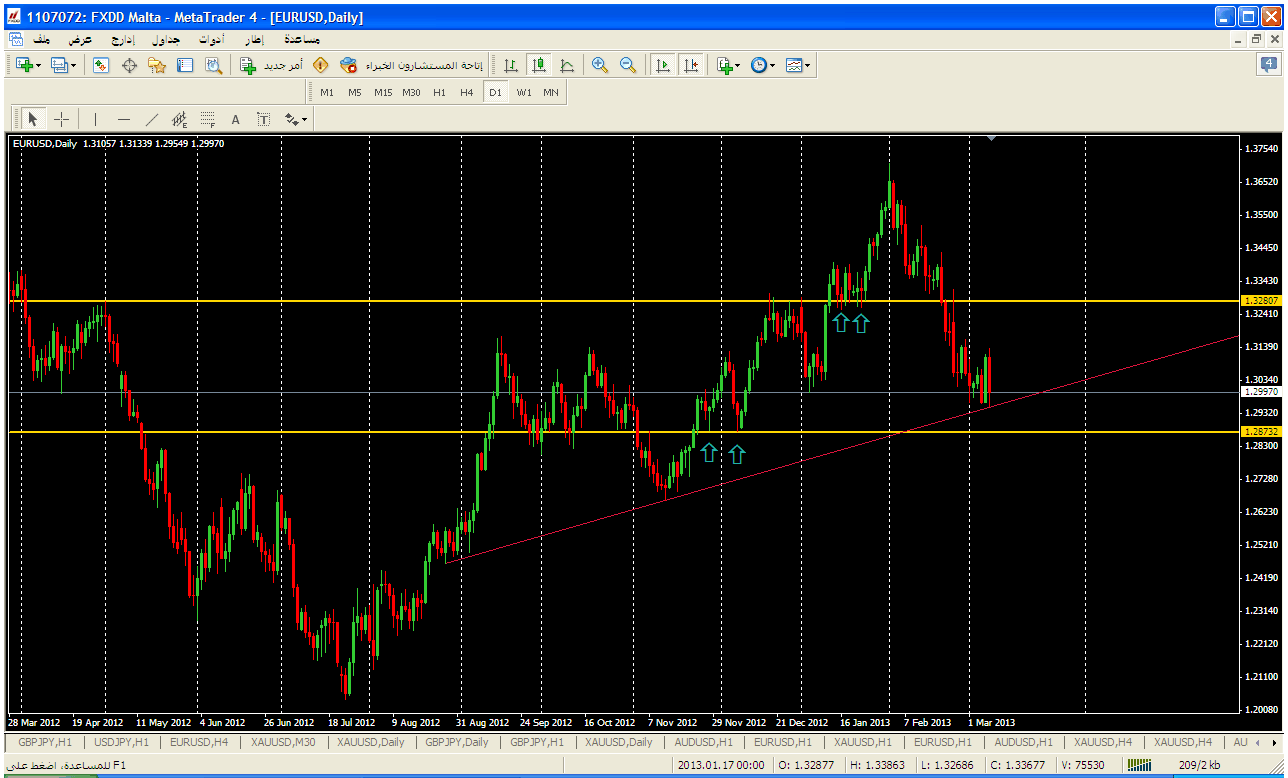Toggle chart auto scroll icon
1288x778 pixels.
pyautogui.click(x=662, y=65)
